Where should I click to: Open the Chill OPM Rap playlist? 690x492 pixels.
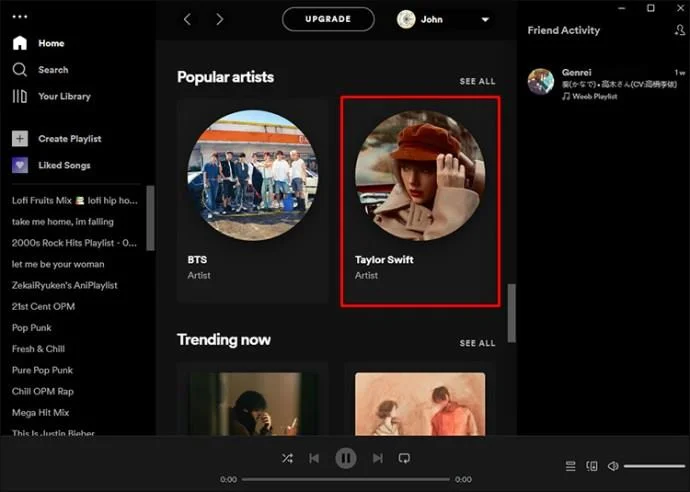43,391
